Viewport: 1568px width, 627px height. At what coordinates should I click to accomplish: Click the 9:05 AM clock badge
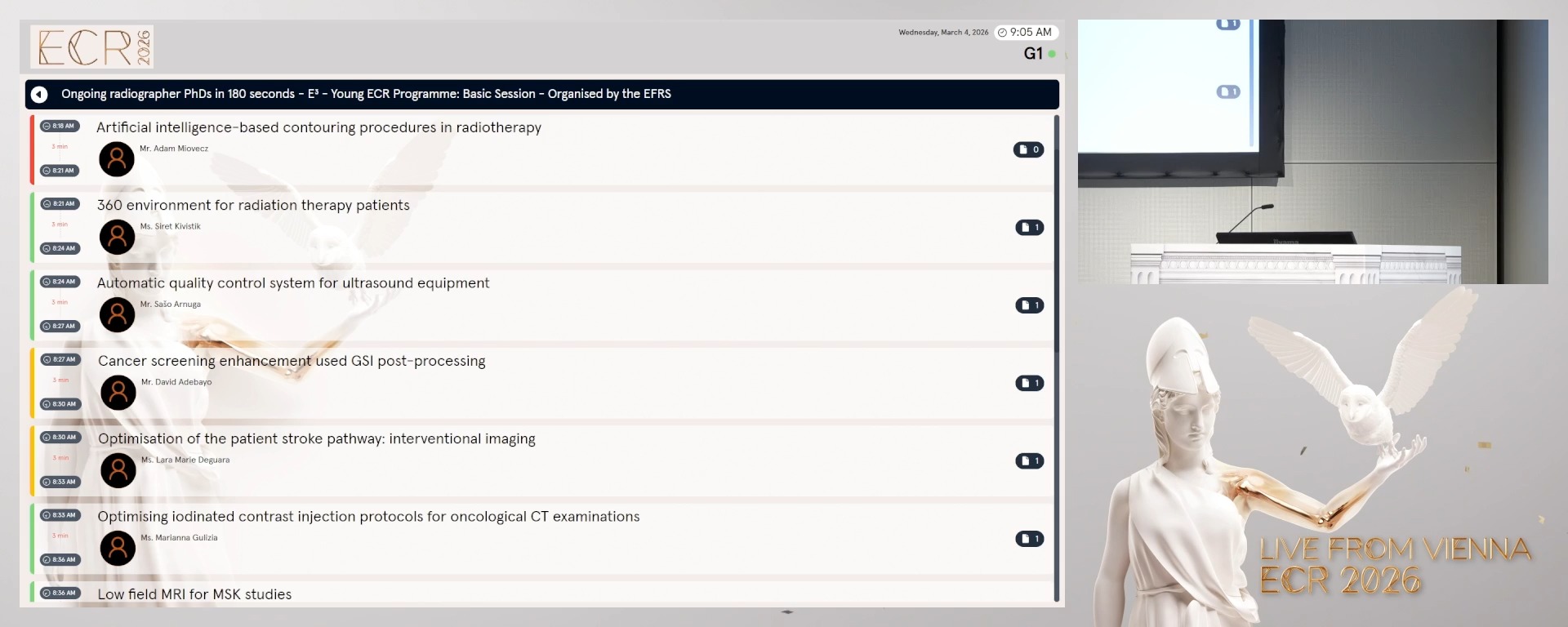tap(1026, 33)
